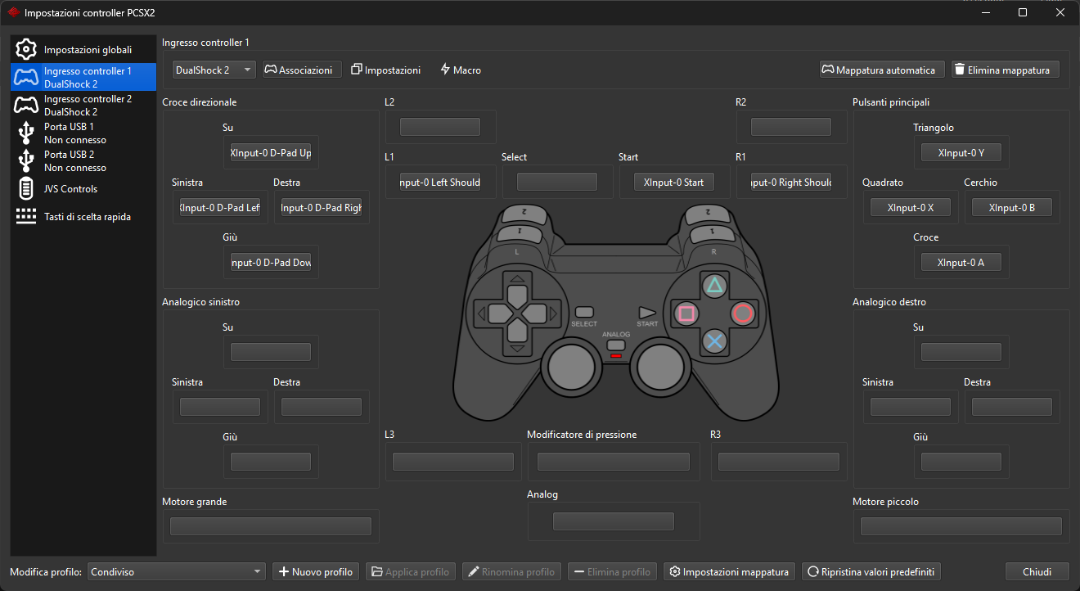This screenshot has height=591, width=1080.
Task: Switch to the Impostazioni tab
Action: (x=386, y=70)
